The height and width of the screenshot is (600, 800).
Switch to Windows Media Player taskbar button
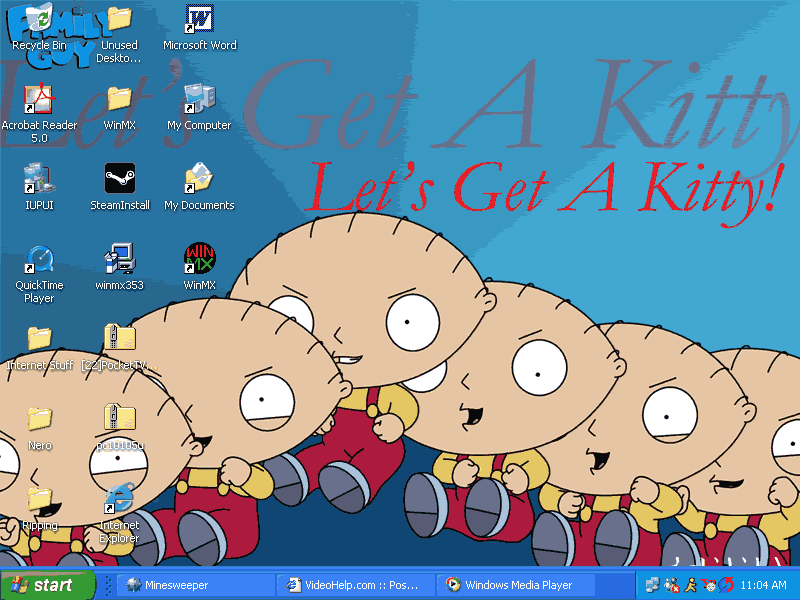[516, 585]
